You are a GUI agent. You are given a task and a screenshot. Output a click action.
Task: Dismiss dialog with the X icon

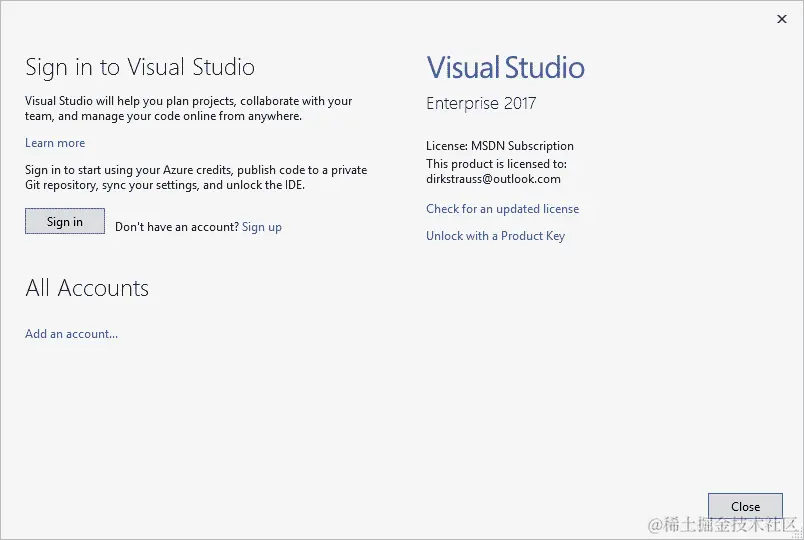pos(781,19)
